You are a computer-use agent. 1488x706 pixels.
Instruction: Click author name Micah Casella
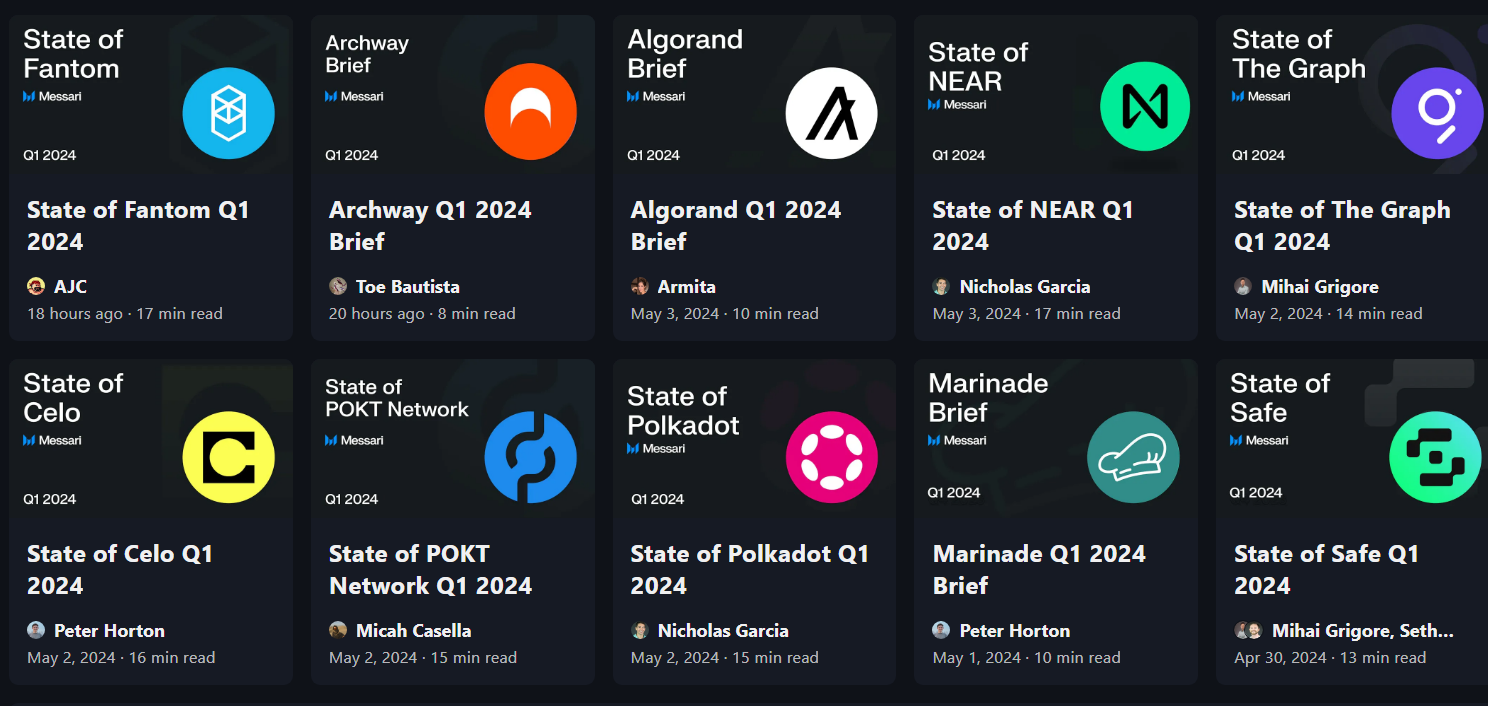[x=413, y=631]
